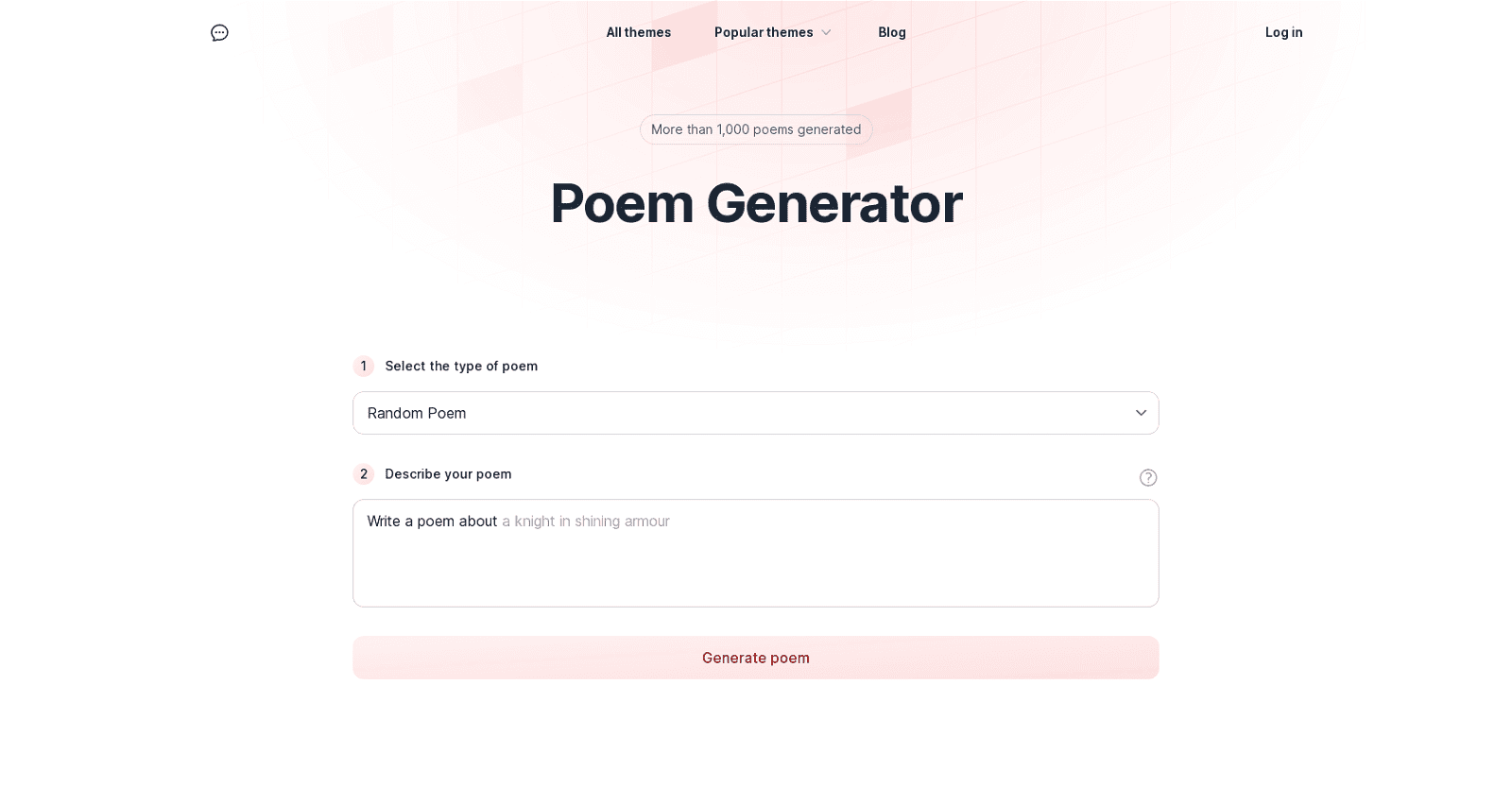Expand the Popular themes menu
The width and height of the screenshot is (1512, 788).
(765, 32)
